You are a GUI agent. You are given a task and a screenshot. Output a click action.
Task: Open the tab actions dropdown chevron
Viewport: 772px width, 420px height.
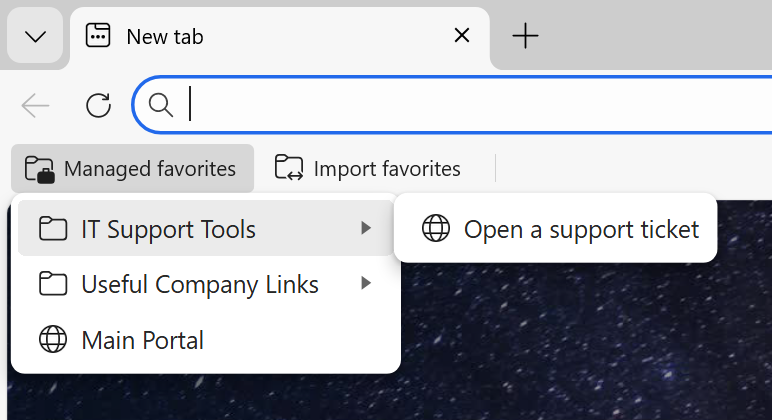coord(35,36)
